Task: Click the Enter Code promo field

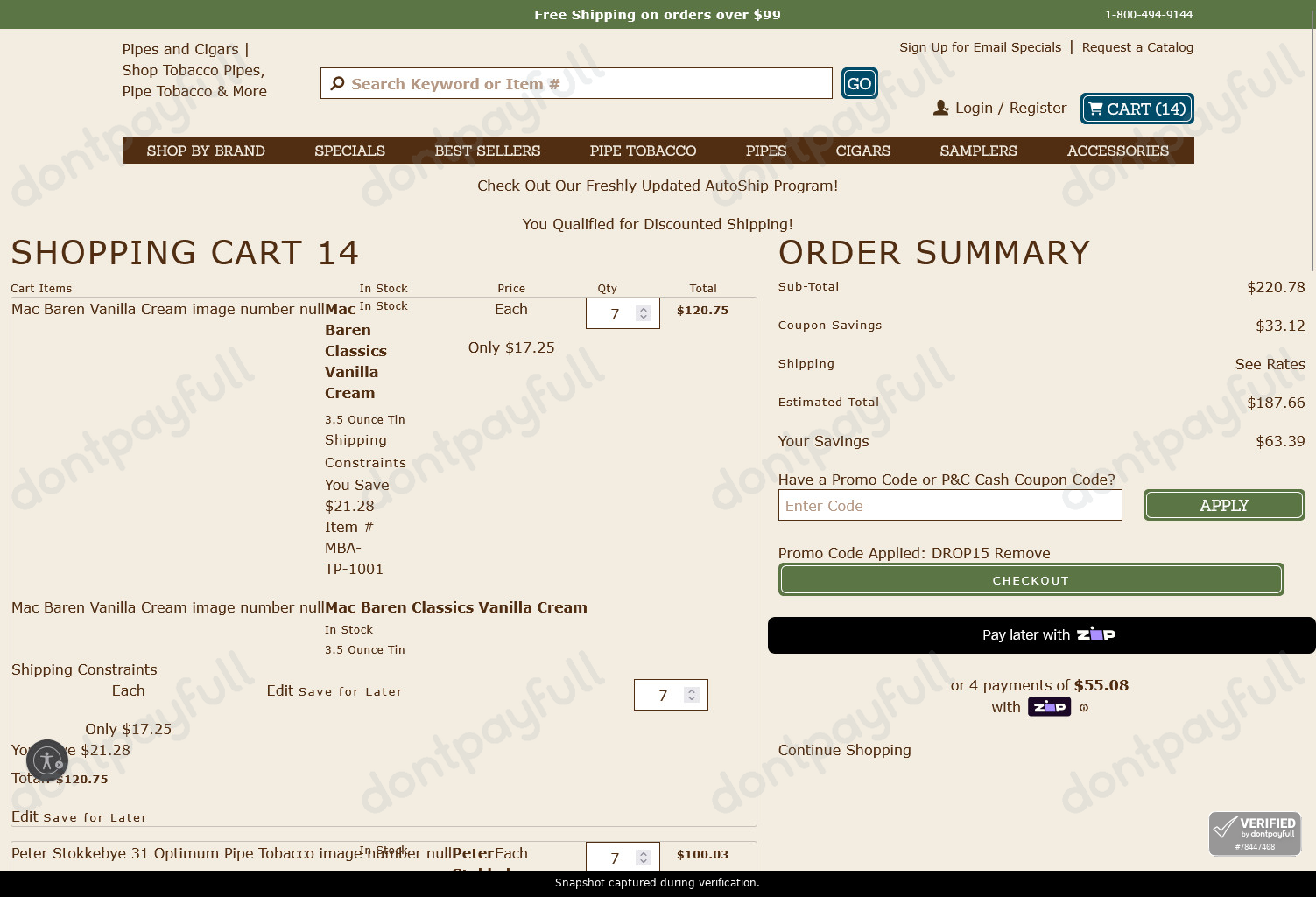Action: click(x=950, y=505)
